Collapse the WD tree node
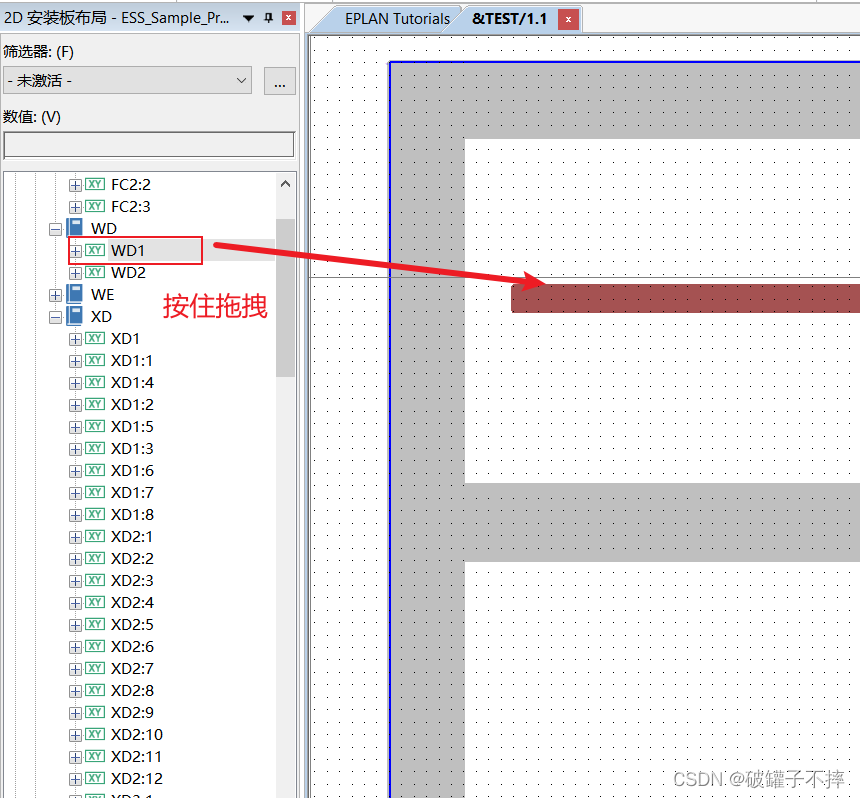This screenshot has width=860, height=798. tap(55, 229)
